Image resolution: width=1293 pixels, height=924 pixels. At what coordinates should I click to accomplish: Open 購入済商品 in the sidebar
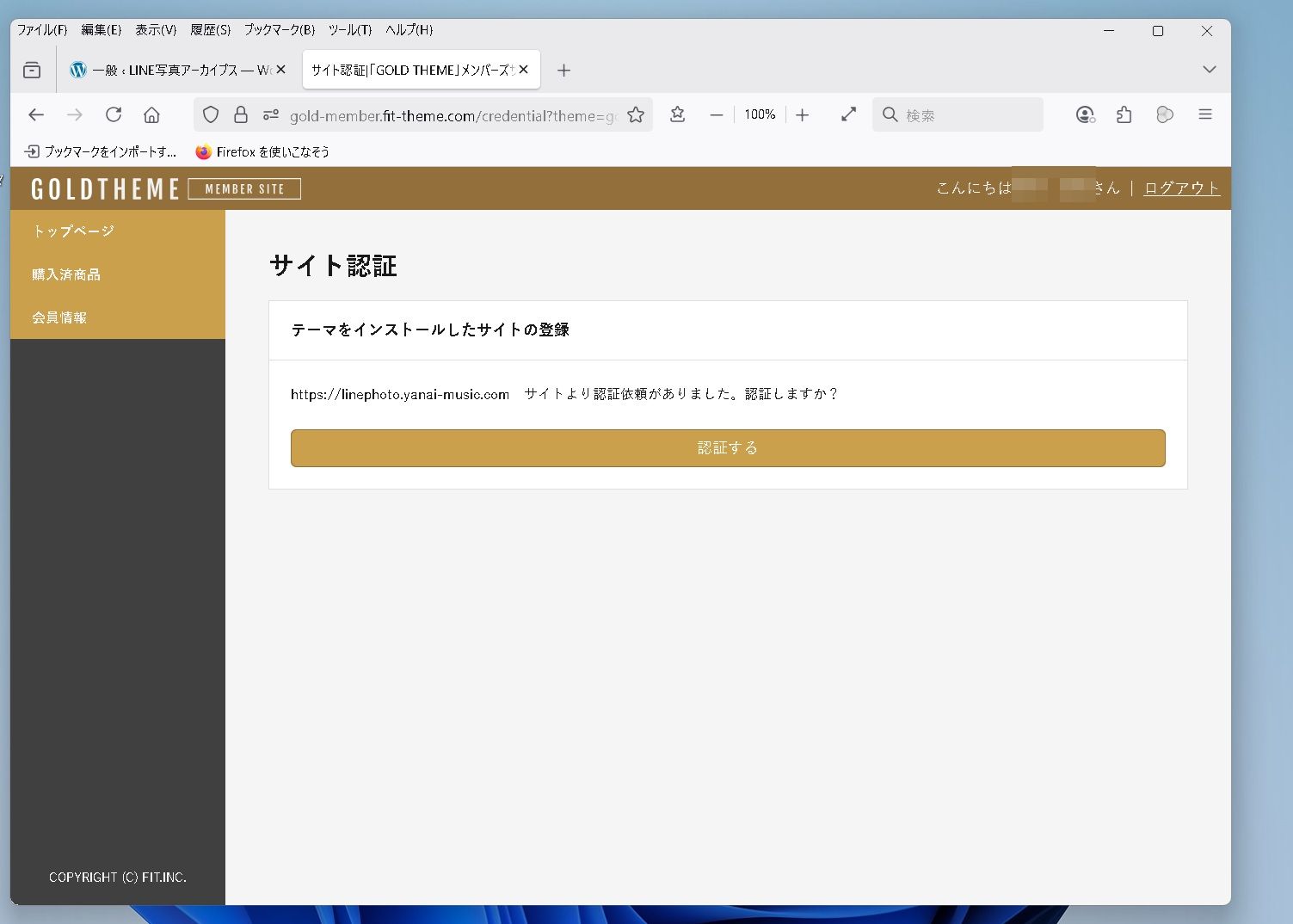pyautogui.click(x=118, y=274)
